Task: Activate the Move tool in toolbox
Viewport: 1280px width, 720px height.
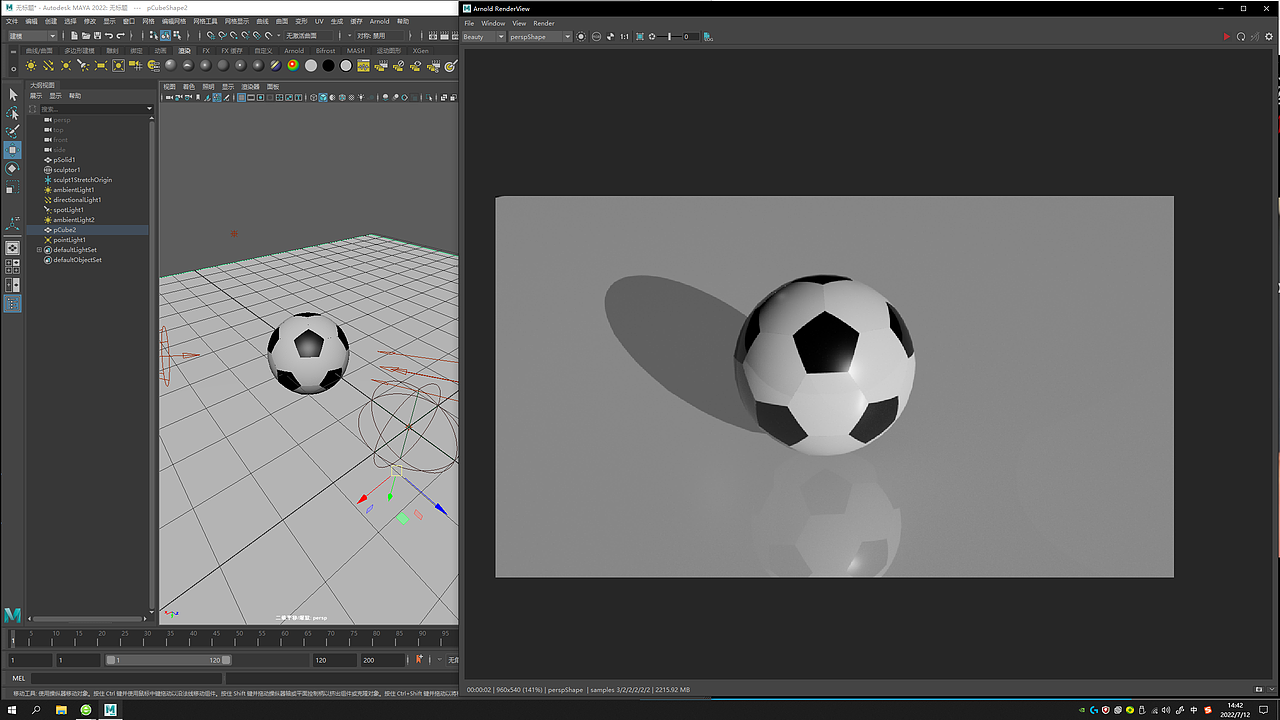Action: click(12, 151)
